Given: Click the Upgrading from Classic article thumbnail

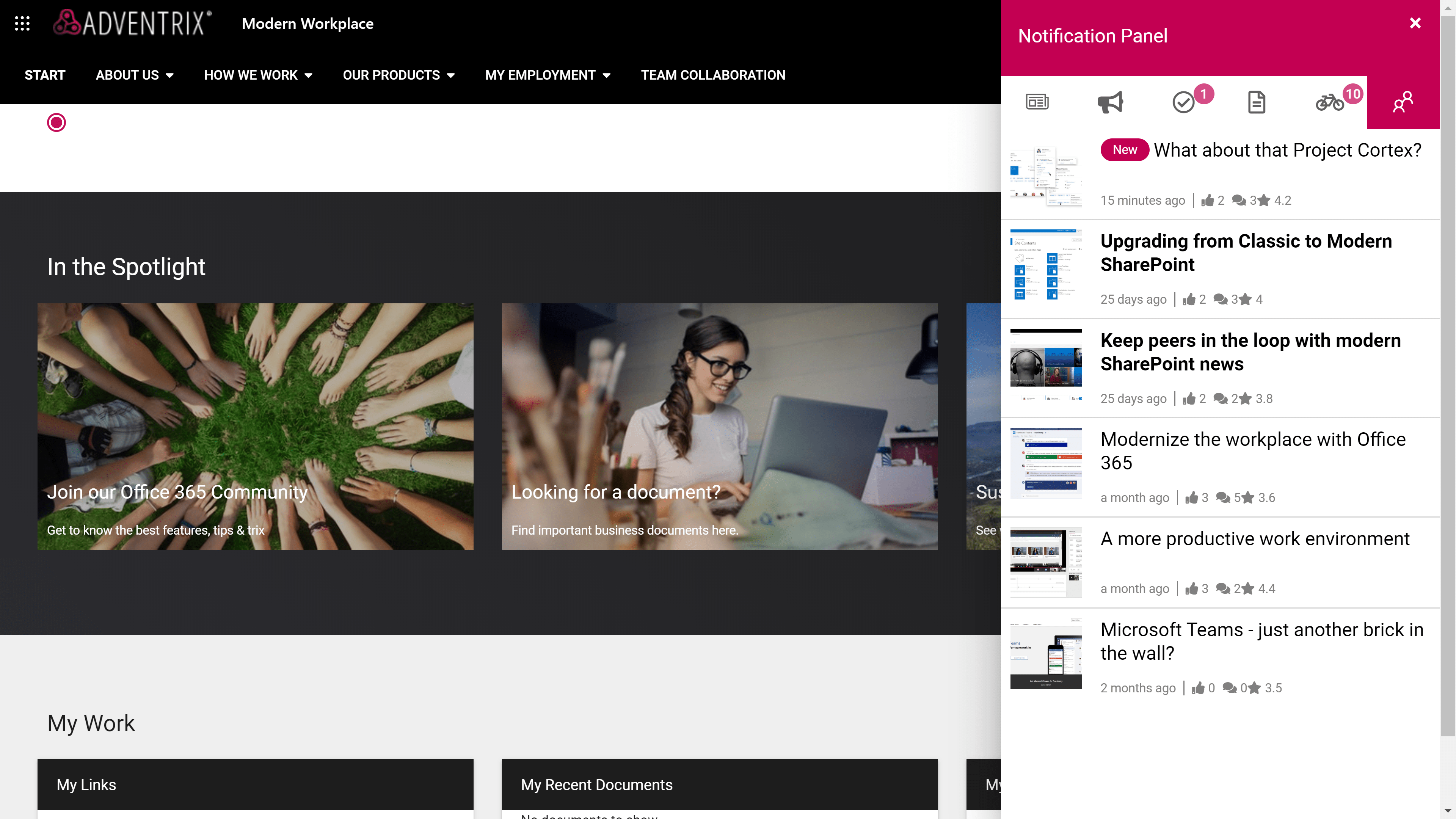Looking at the screenshot, I should click(1046, 265).
